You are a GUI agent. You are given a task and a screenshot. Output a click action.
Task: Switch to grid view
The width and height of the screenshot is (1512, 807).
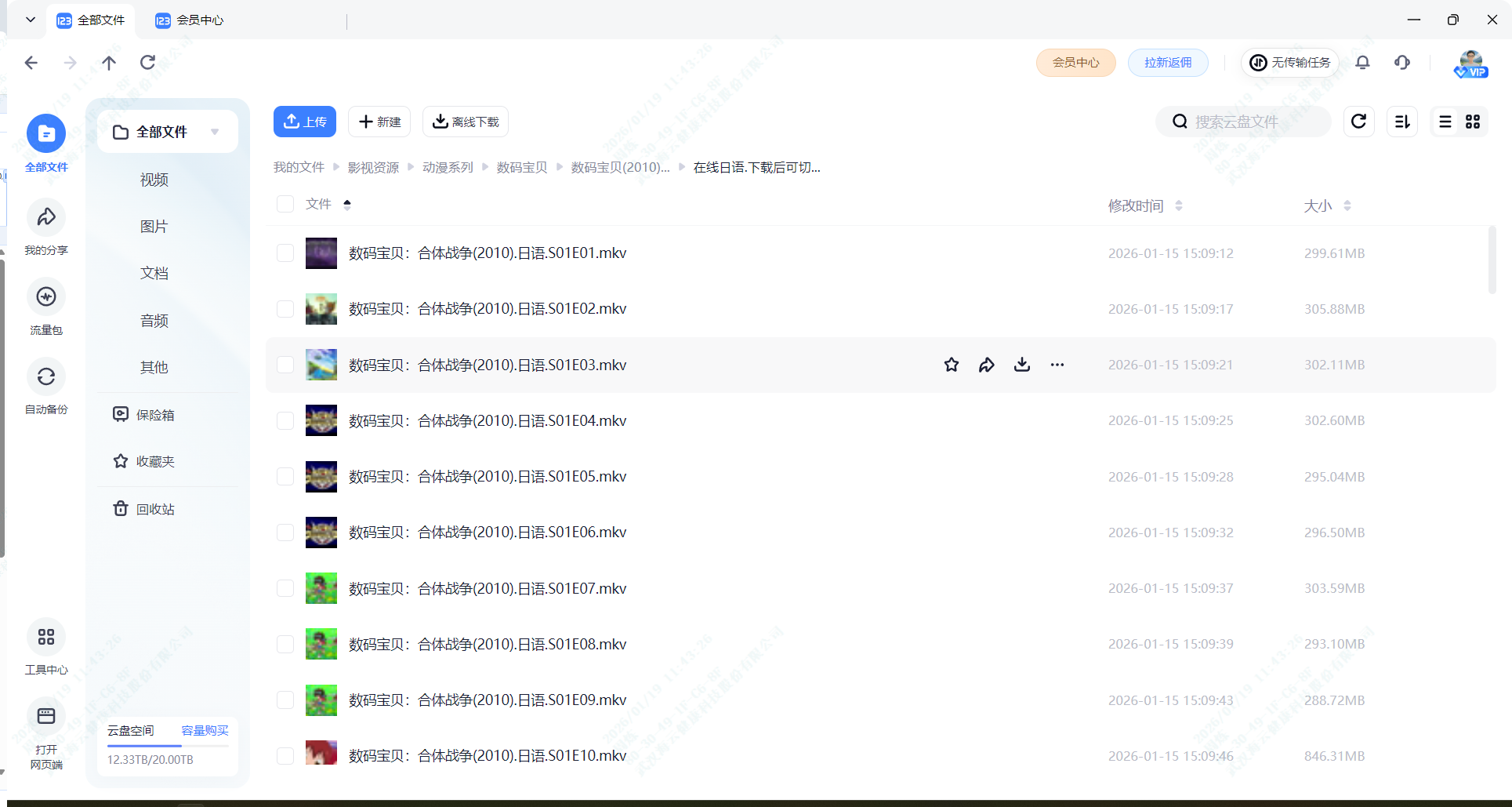(x=1473, y=122)
